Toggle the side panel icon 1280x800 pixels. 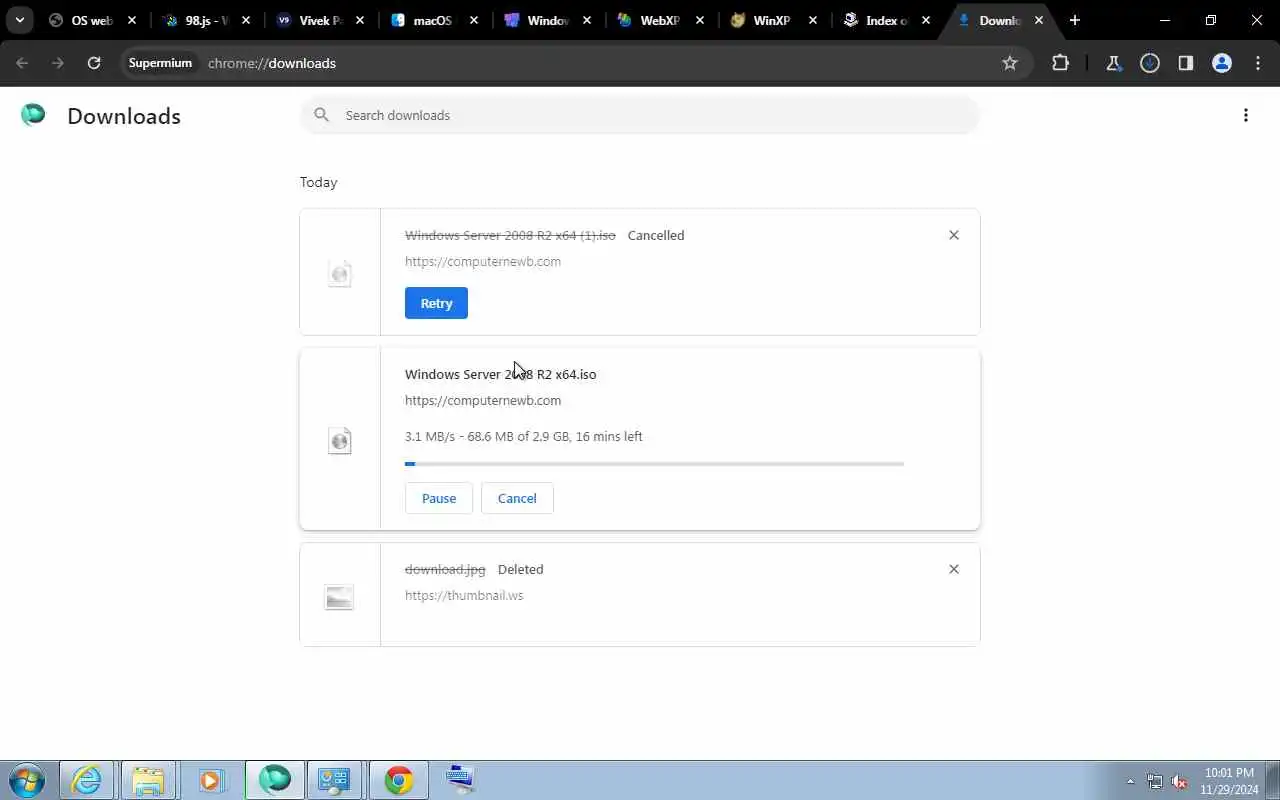tap(1186, 63)
